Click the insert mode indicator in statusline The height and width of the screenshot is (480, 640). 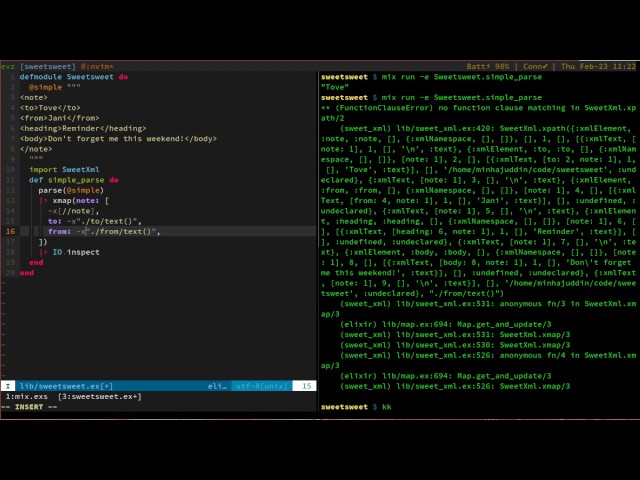[x=8, y=386]
